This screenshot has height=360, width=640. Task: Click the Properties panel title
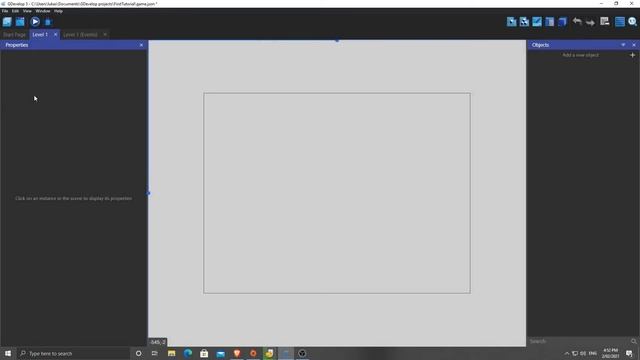[x=17, y=45]
